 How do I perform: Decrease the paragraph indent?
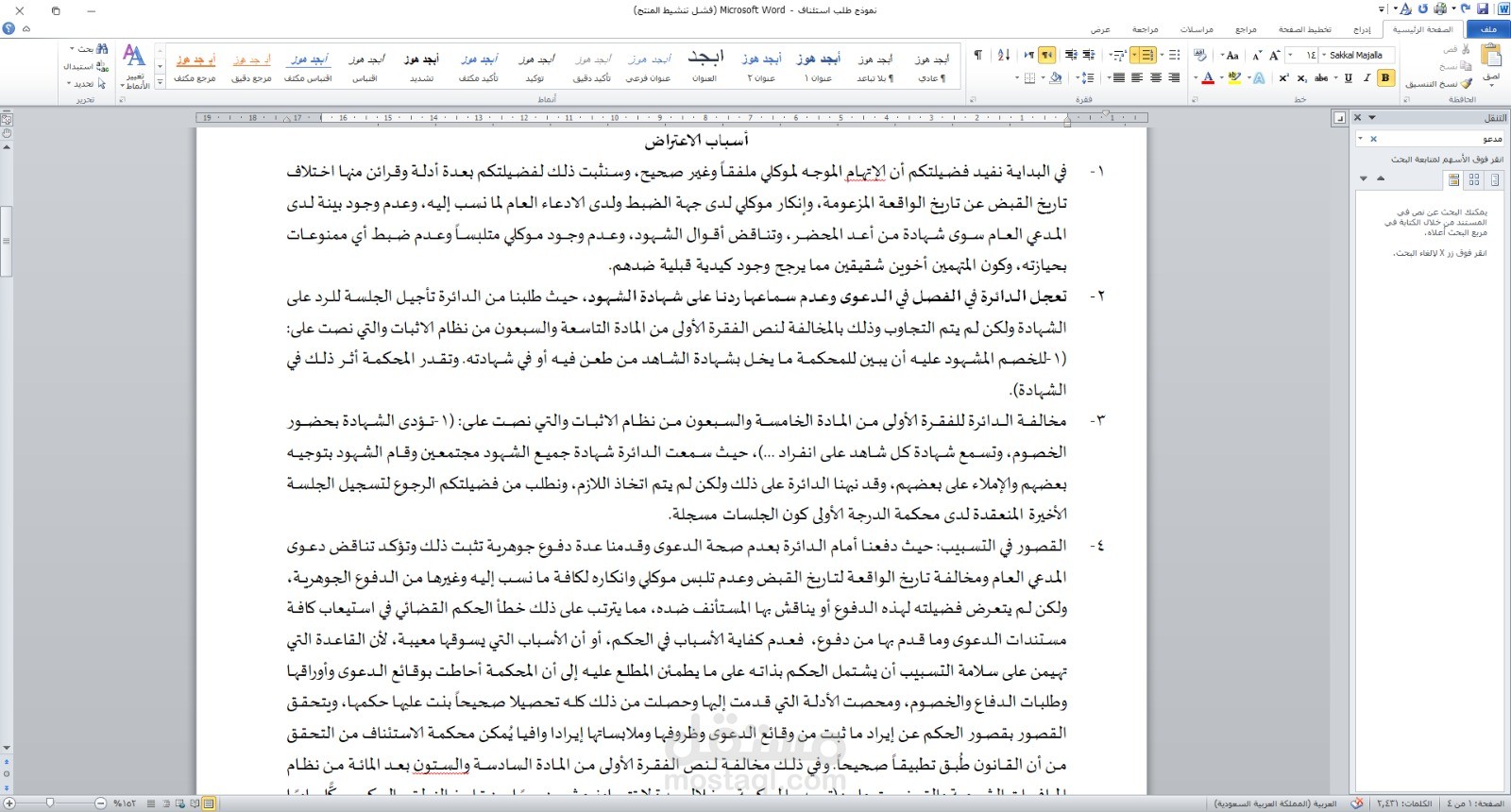pos(1089,56)
